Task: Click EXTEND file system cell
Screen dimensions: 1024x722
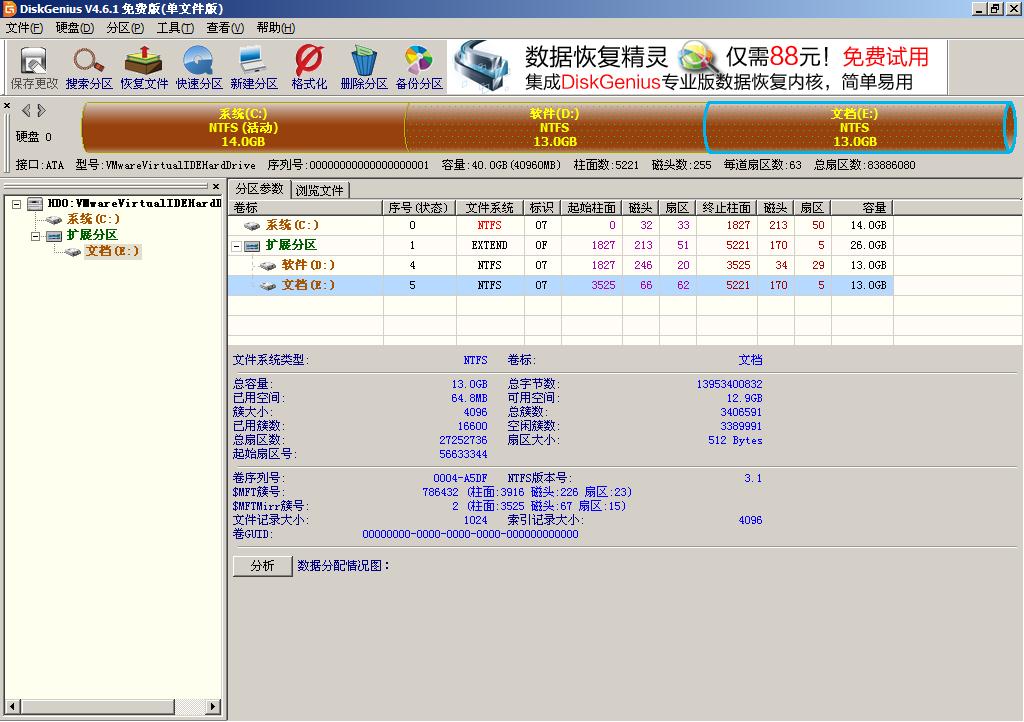Action: [489, 245]
